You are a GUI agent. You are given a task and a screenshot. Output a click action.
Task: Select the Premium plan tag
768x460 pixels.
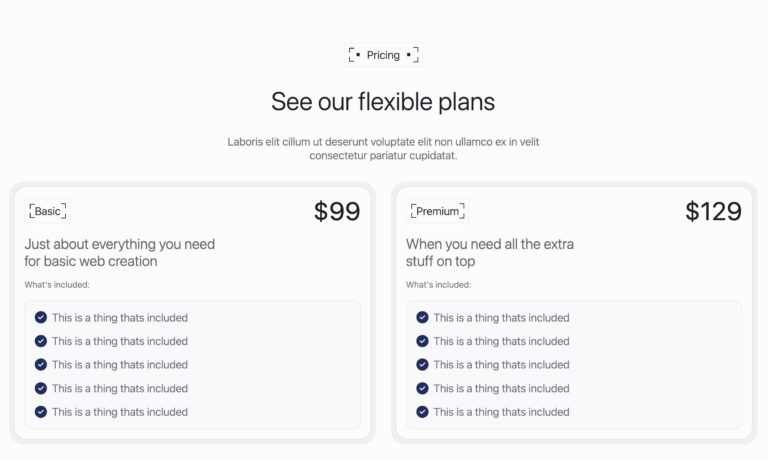coord(437,211)
